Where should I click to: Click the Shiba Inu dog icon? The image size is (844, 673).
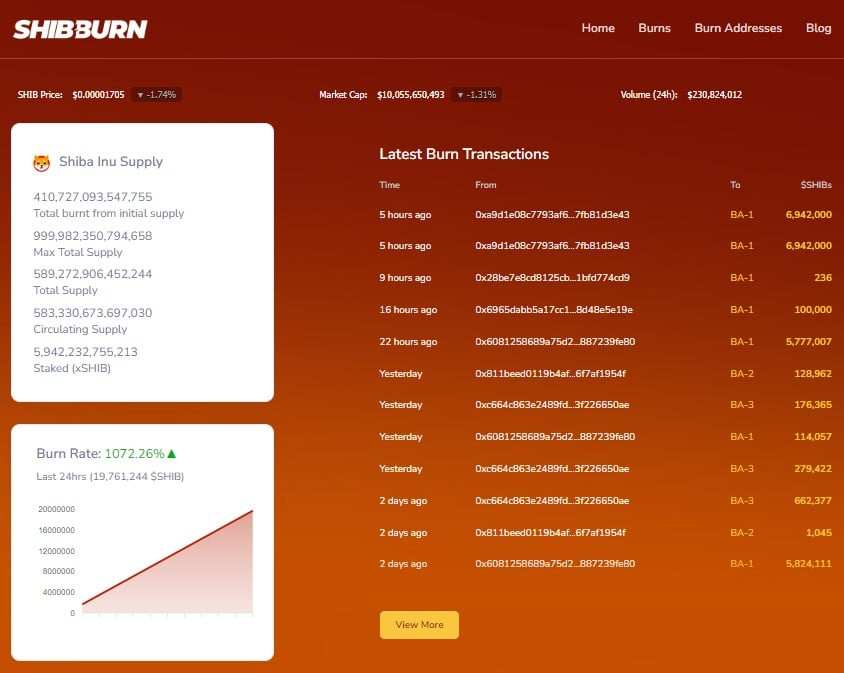41,162
